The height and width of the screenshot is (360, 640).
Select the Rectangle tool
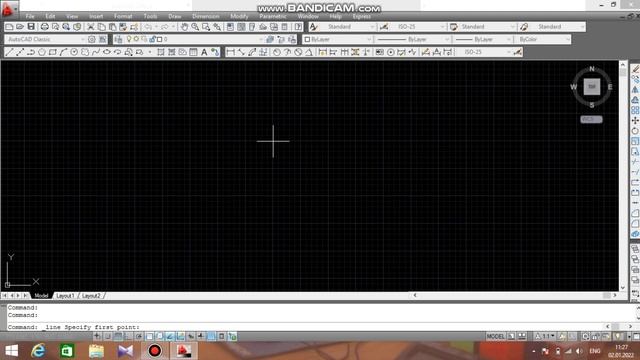coord(53,52)
